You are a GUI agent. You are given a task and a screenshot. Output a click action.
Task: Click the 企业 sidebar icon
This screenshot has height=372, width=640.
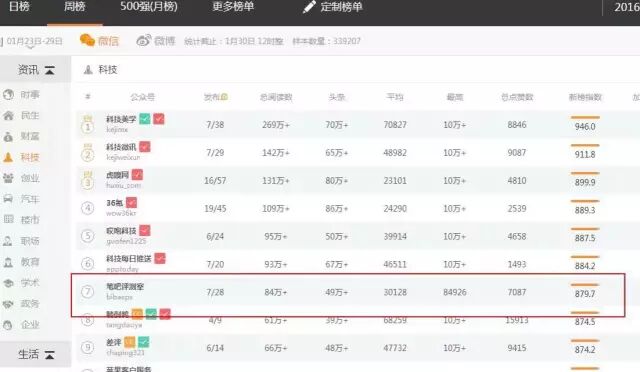pos(8,325)
